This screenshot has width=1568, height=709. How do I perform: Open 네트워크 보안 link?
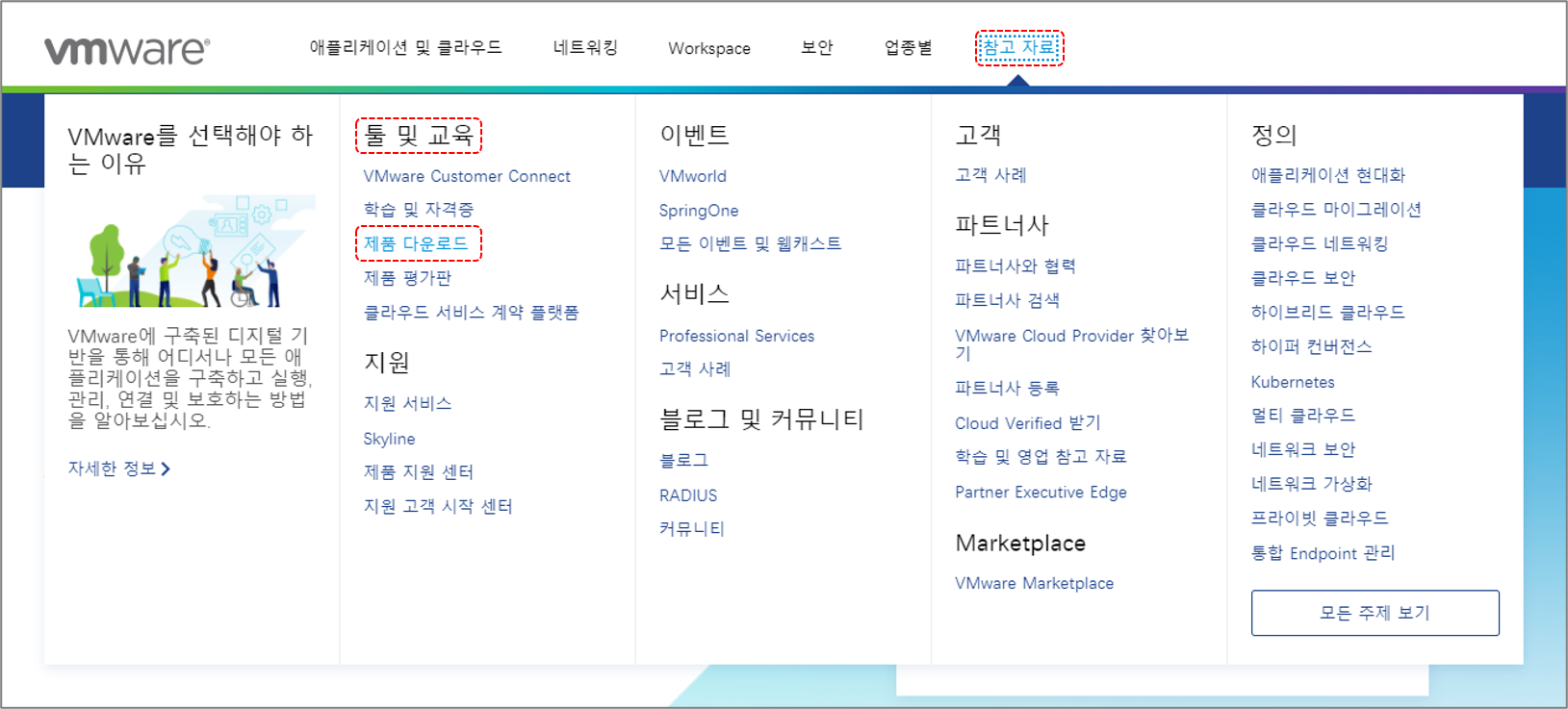[x=1303, y=449]
